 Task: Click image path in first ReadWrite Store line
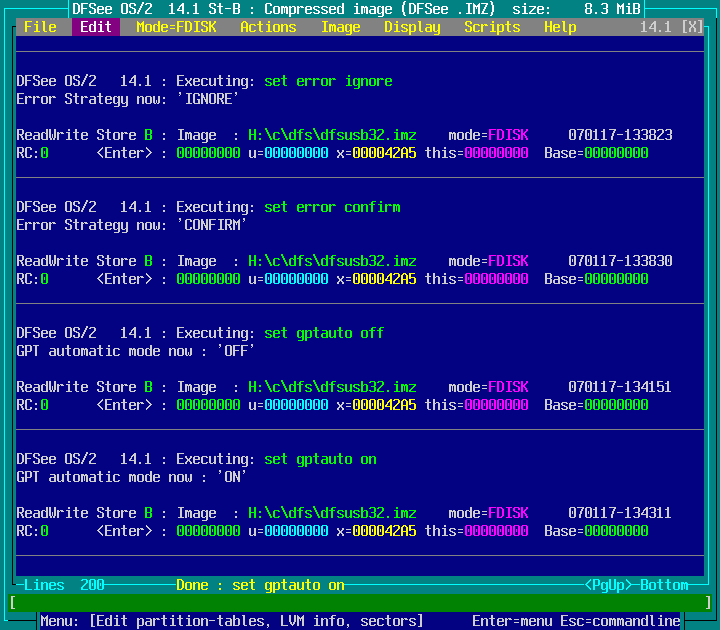tap(332, 135)
